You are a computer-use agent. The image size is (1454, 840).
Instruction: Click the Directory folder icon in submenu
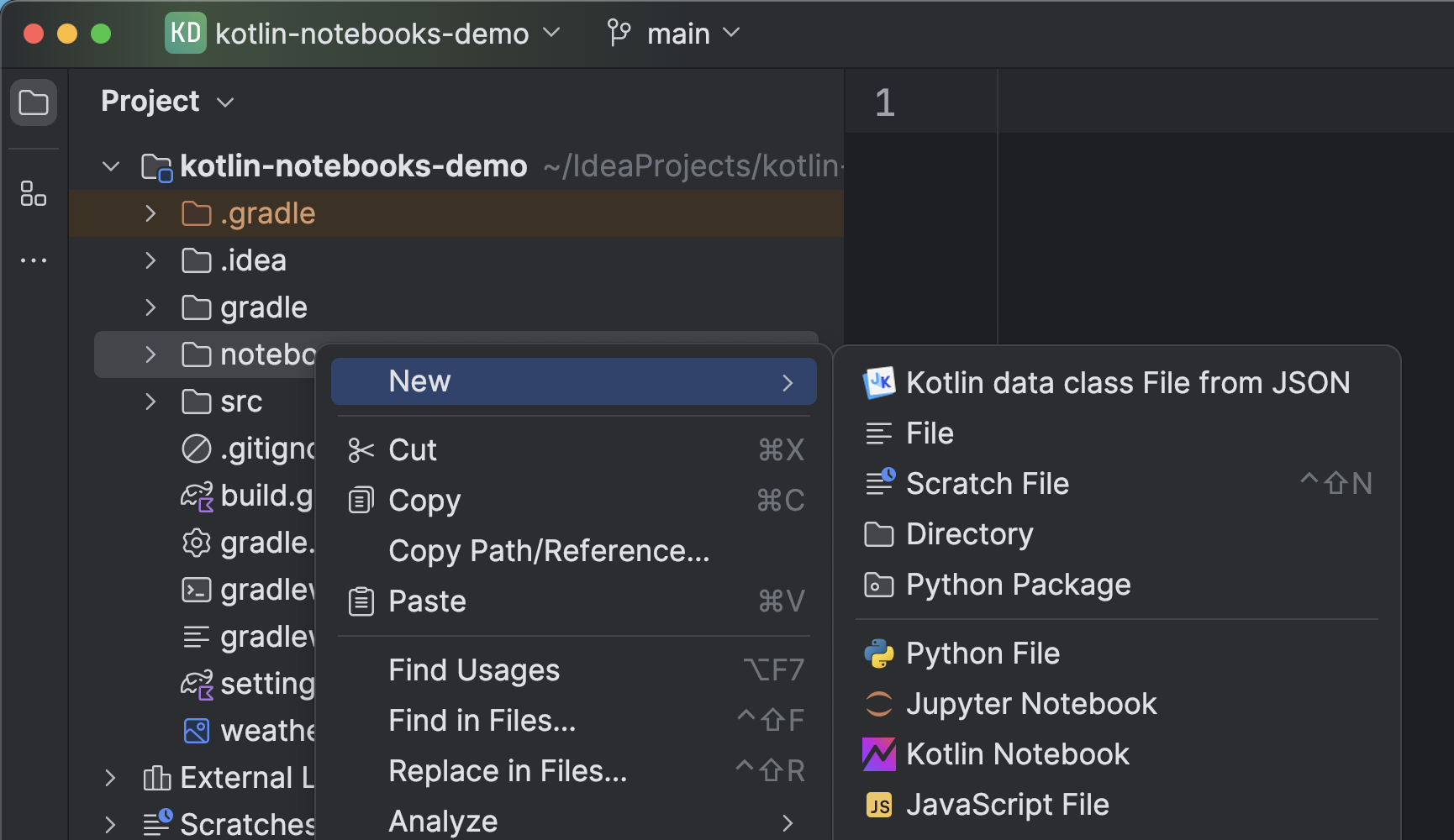879,534
